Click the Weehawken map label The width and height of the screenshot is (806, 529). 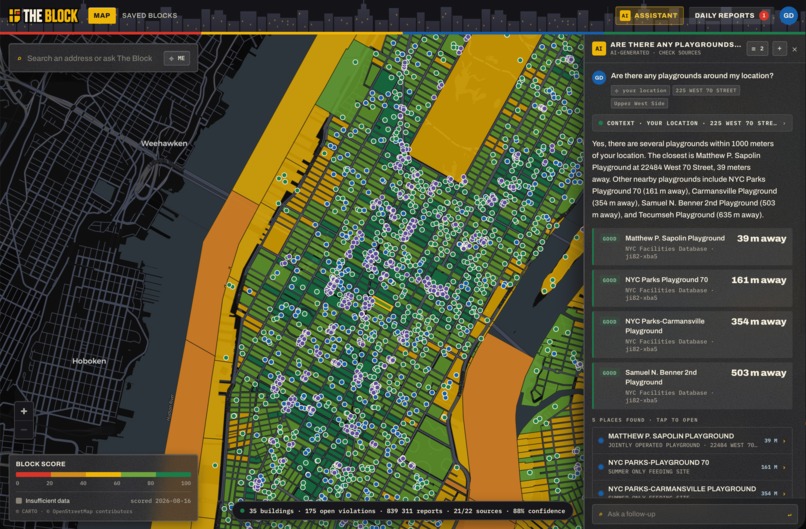click(x=164, y=143)
